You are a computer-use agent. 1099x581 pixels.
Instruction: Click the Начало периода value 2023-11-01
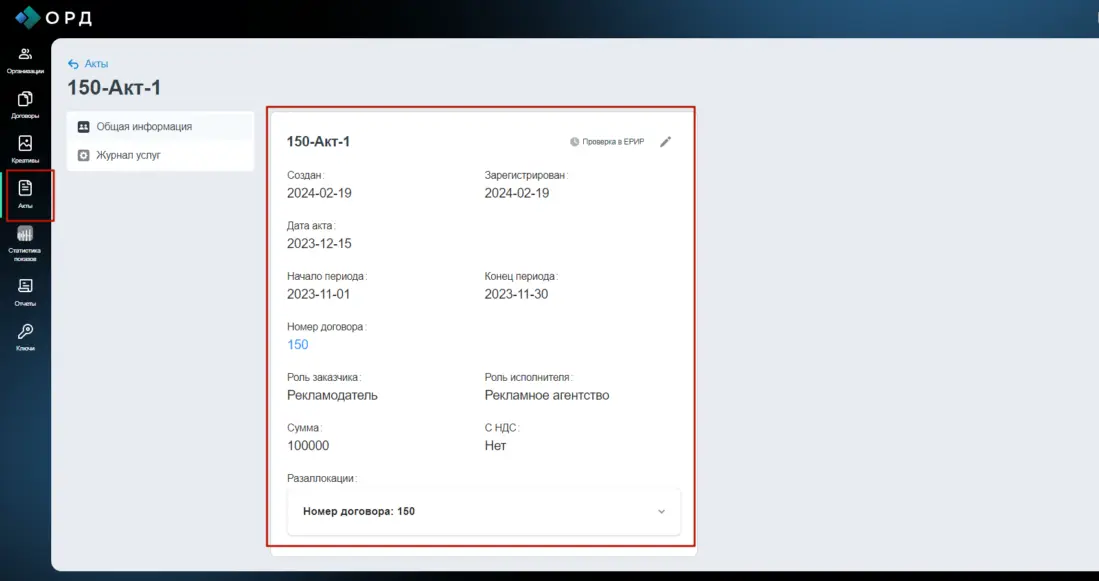(319, 294)
